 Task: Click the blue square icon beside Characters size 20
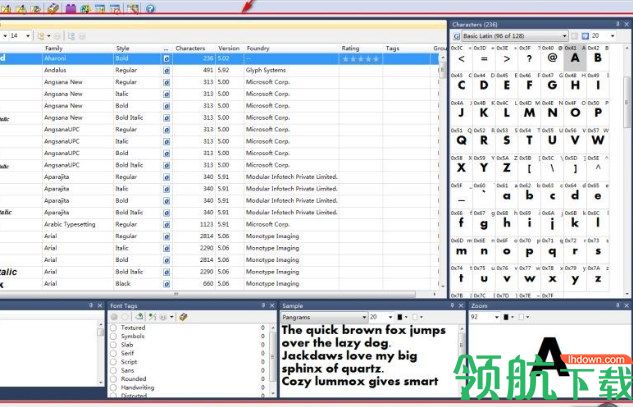585,36
